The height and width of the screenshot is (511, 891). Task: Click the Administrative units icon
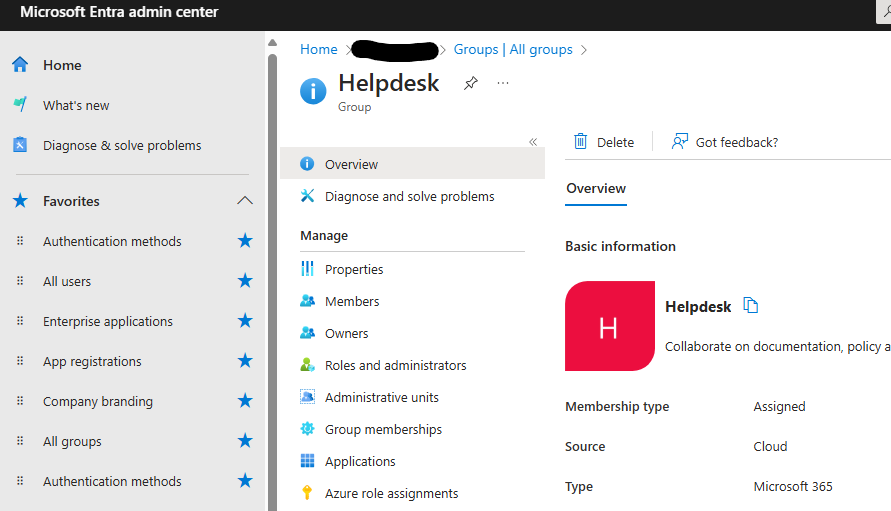tap(307, 396)
